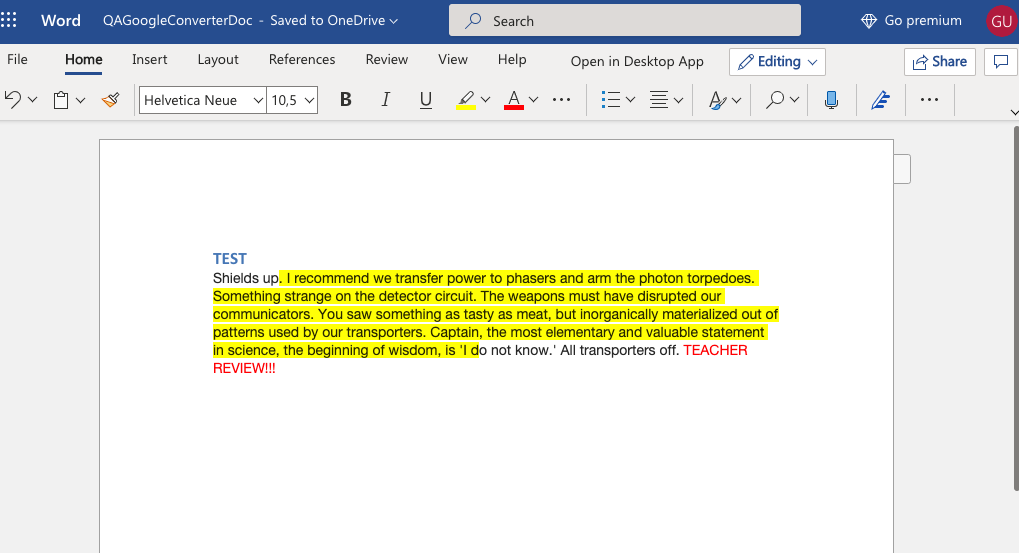
Task: Expand the Styles dropdown arrow
Action: (x=736, y=100)
